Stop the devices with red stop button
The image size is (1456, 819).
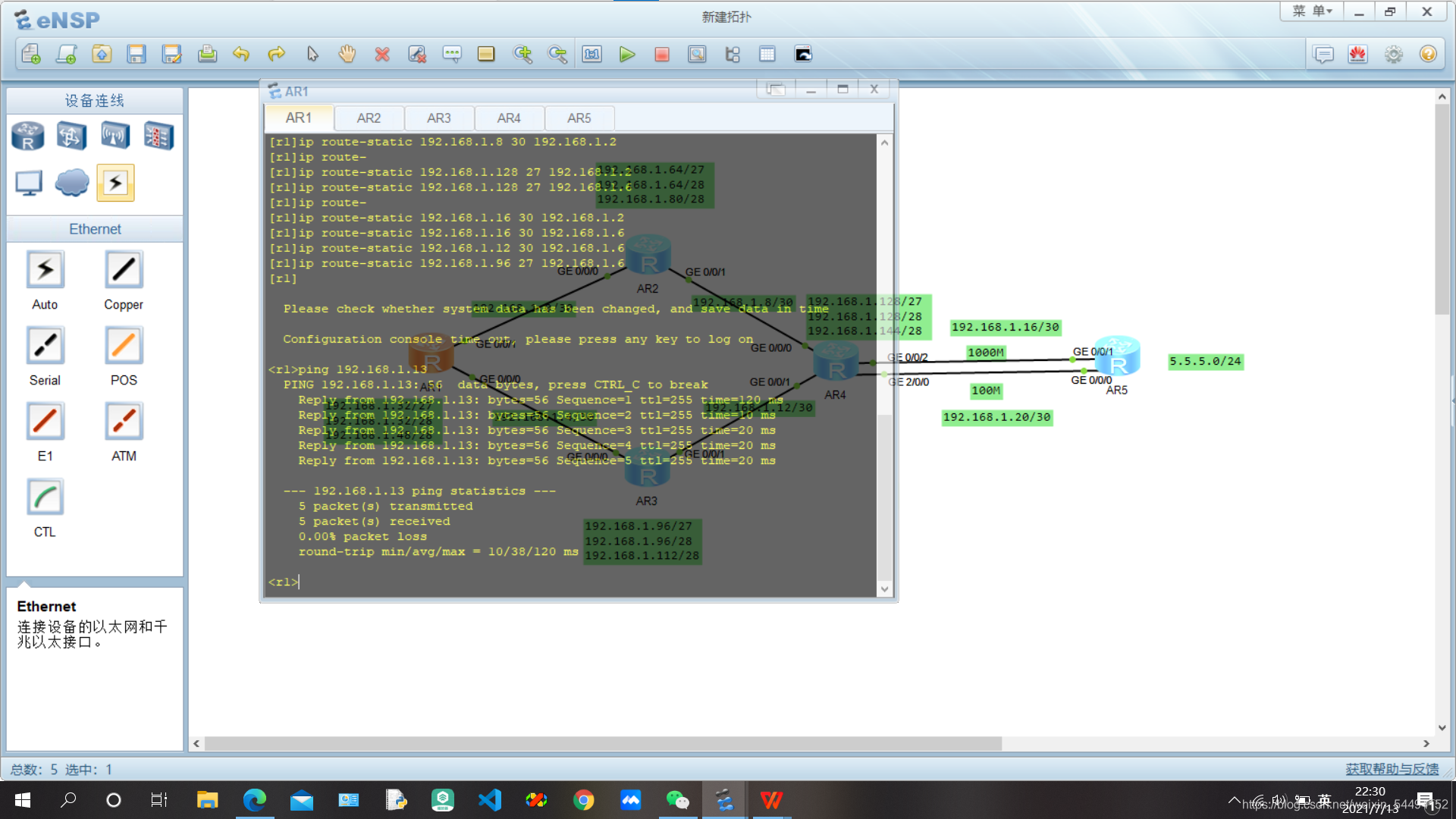pyautogui.click(x=662, y=54)
